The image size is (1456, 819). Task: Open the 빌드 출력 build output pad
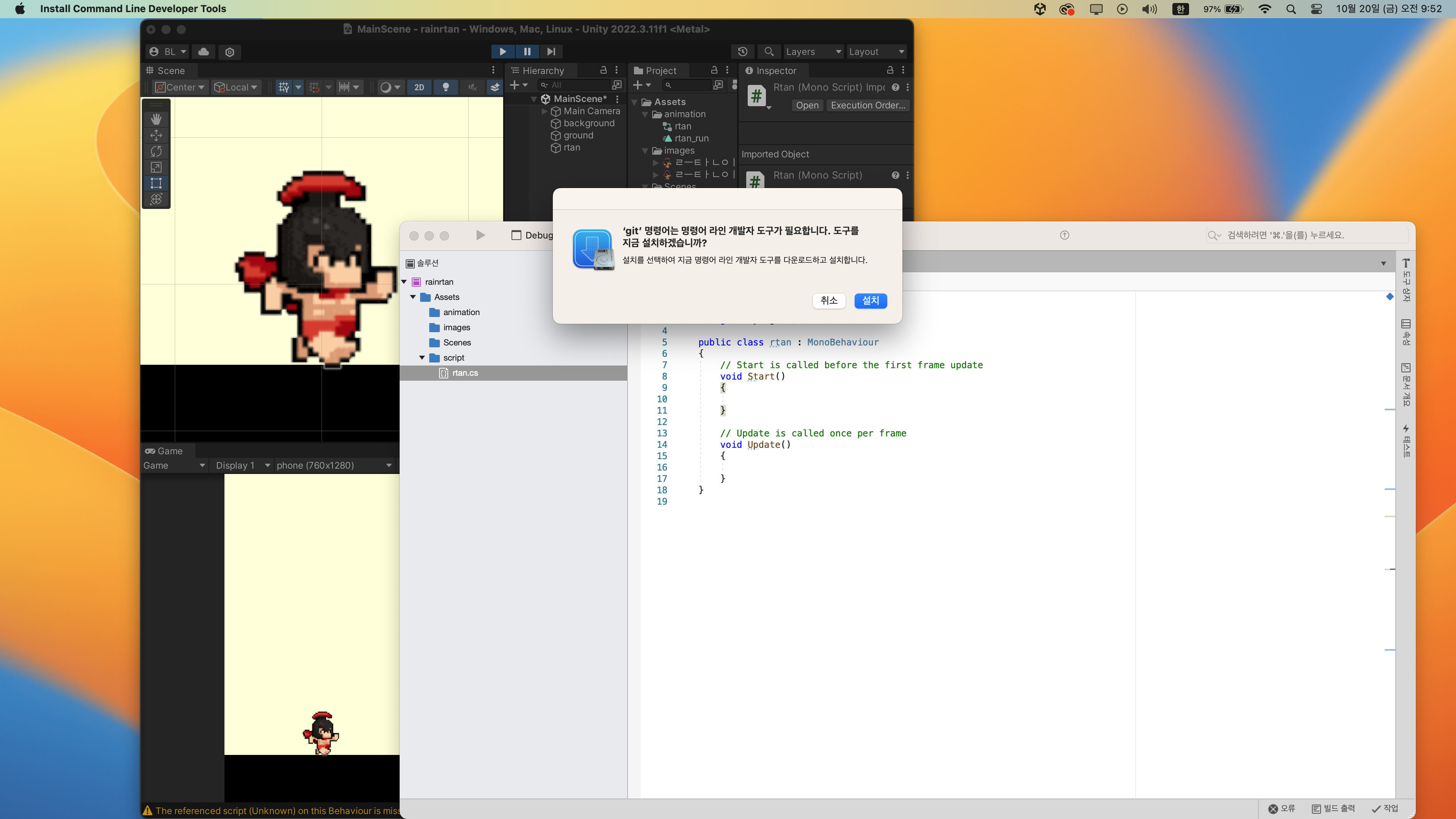pos(1334,809)
